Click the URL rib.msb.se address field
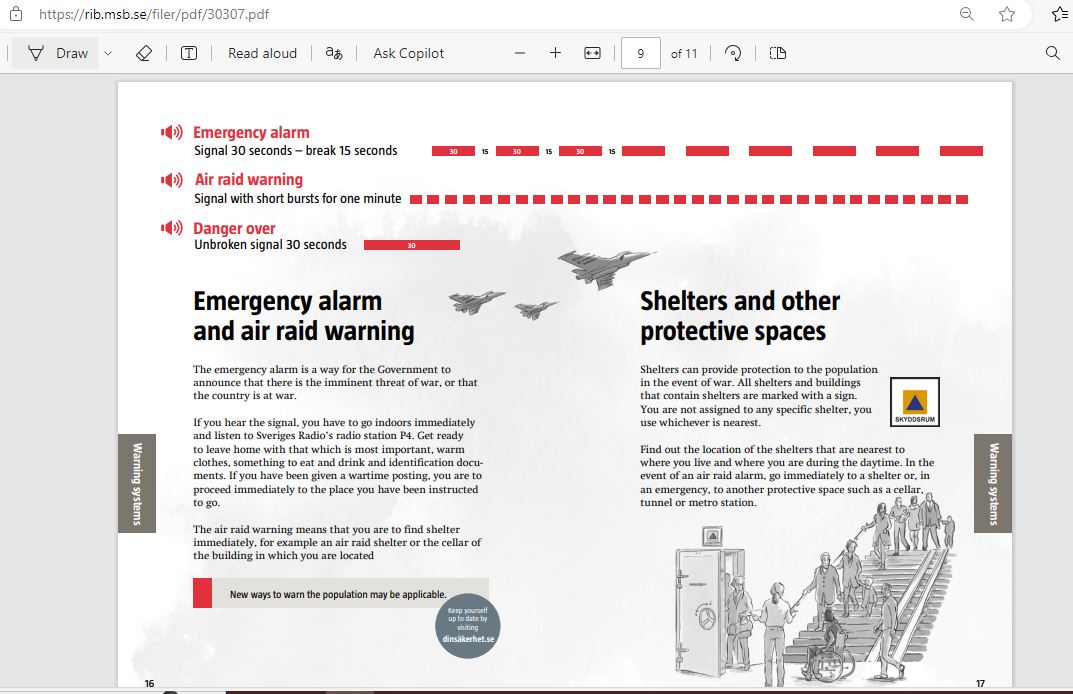 [x=153, y=14]
